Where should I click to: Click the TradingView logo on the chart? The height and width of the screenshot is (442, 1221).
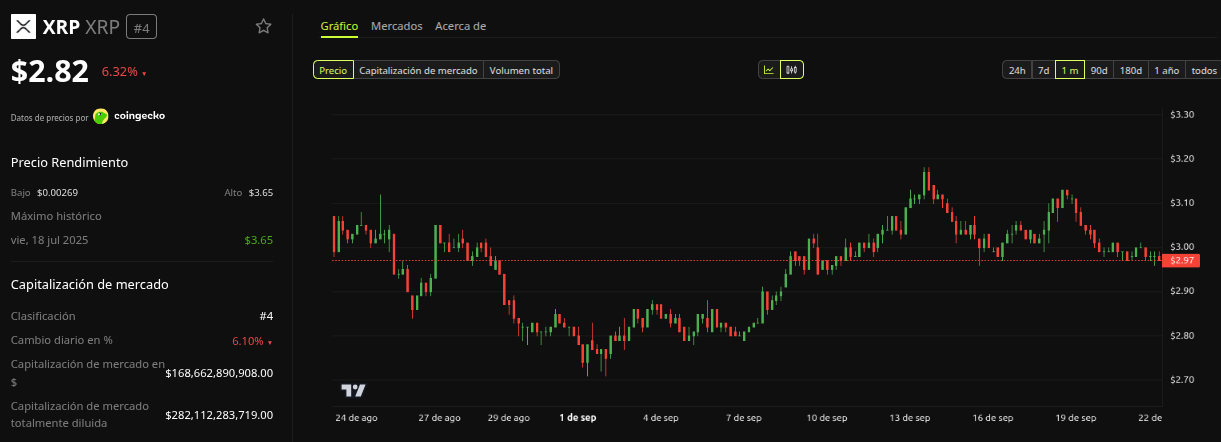[x=353, y=390]
